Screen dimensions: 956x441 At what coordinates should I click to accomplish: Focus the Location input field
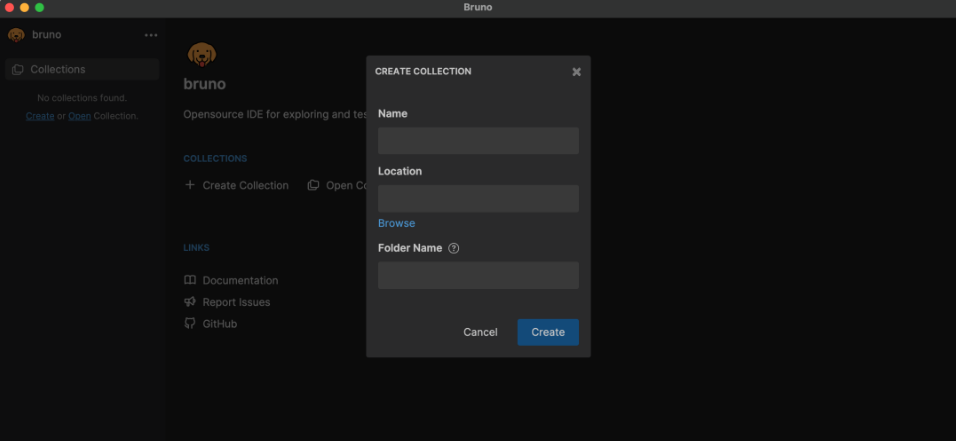(479, 199)
